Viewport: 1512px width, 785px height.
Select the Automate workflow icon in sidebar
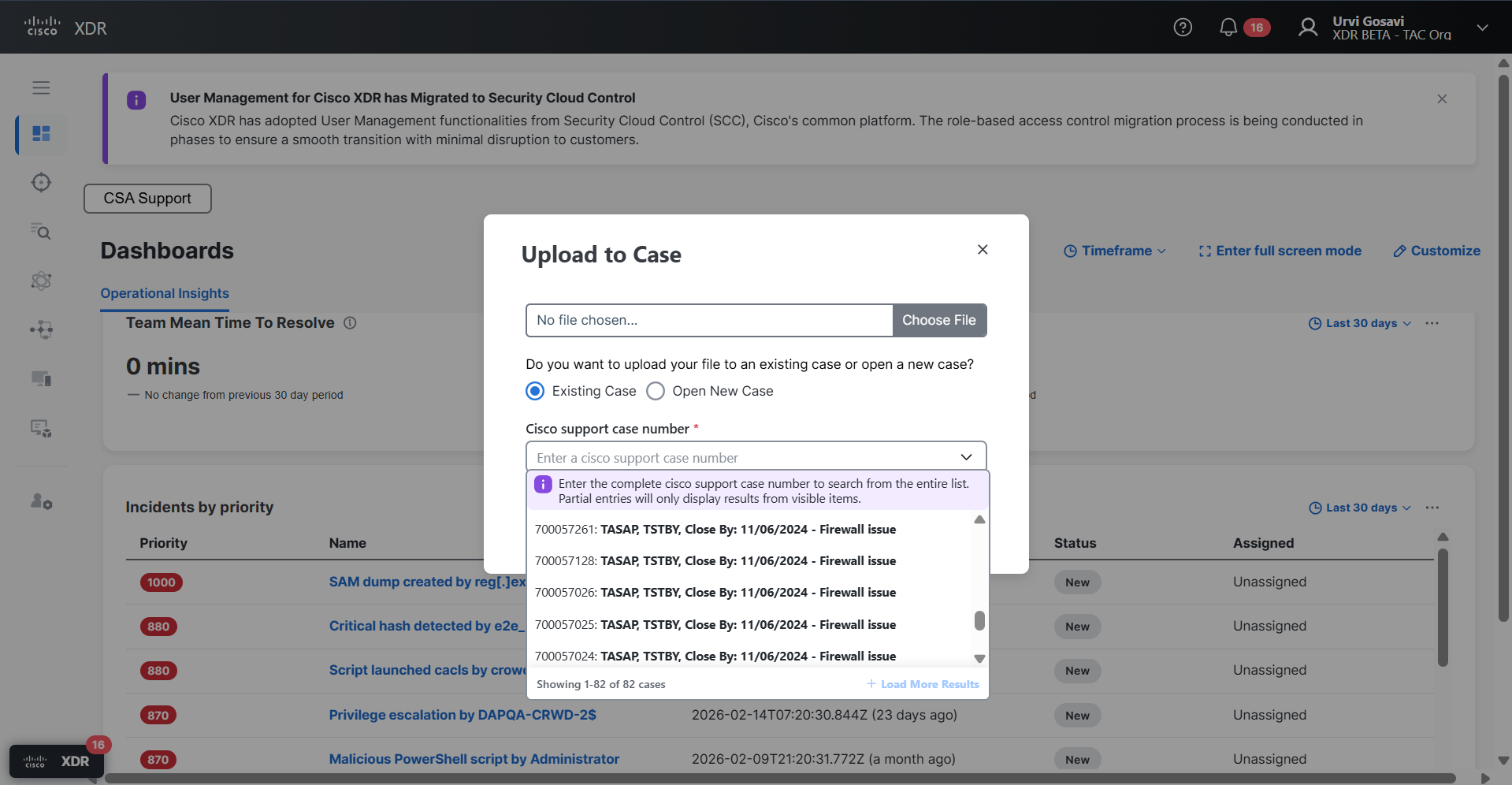(x=41, y=329)
